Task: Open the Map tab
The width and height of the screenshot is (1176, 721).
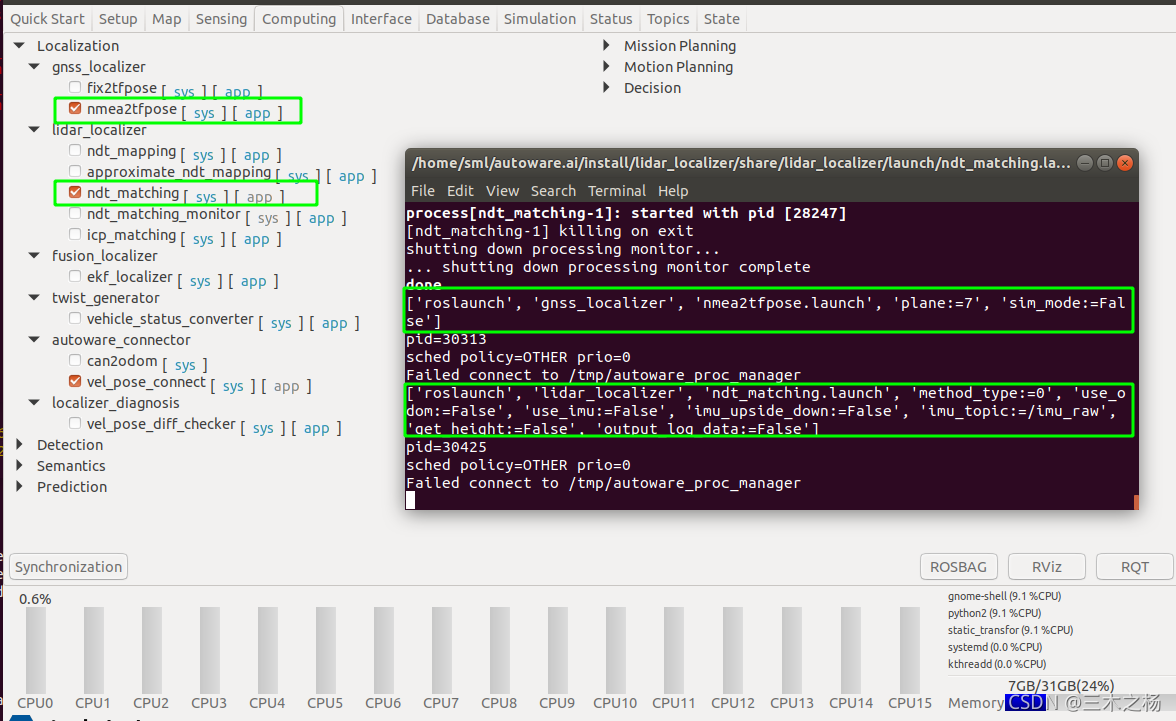Action: (166, 19)
